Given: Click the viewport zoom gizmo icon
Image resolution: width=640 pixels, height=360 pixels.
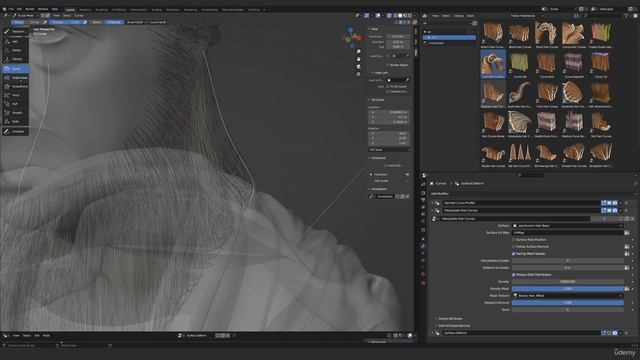Looking at the screenshot, I should (x=358, y=52).
